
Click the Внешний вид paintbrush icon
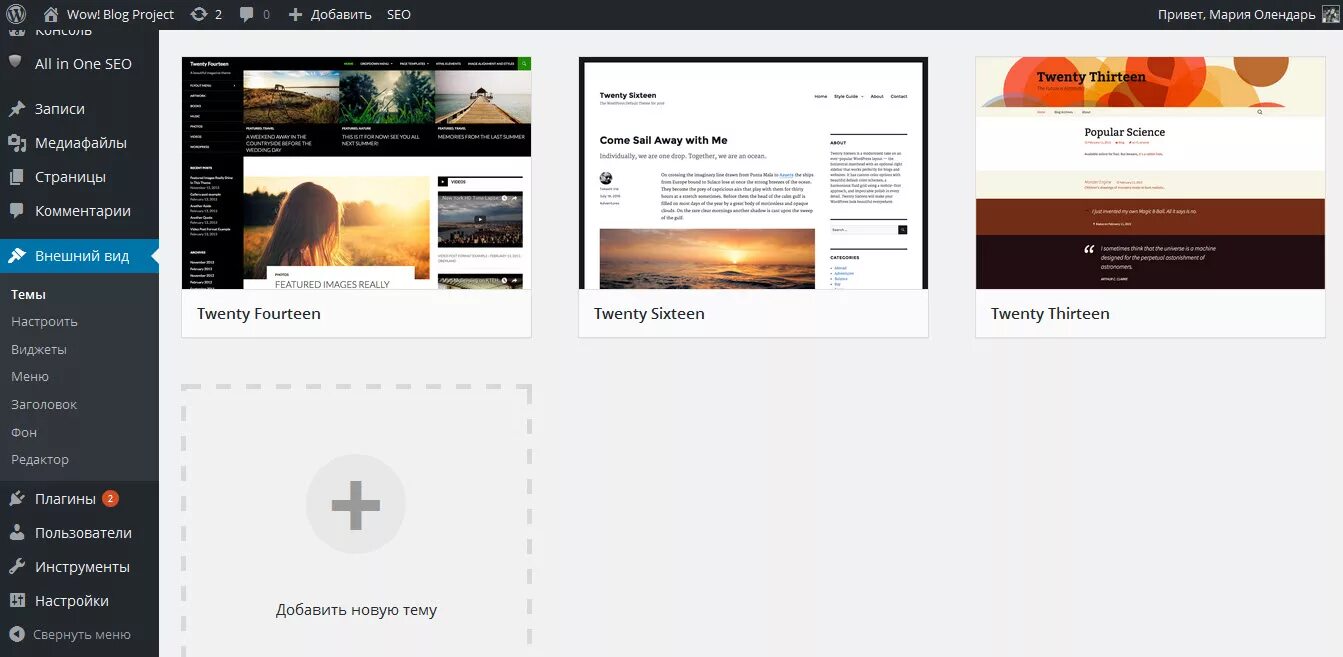pyautogui.click(x=16, y=256)
